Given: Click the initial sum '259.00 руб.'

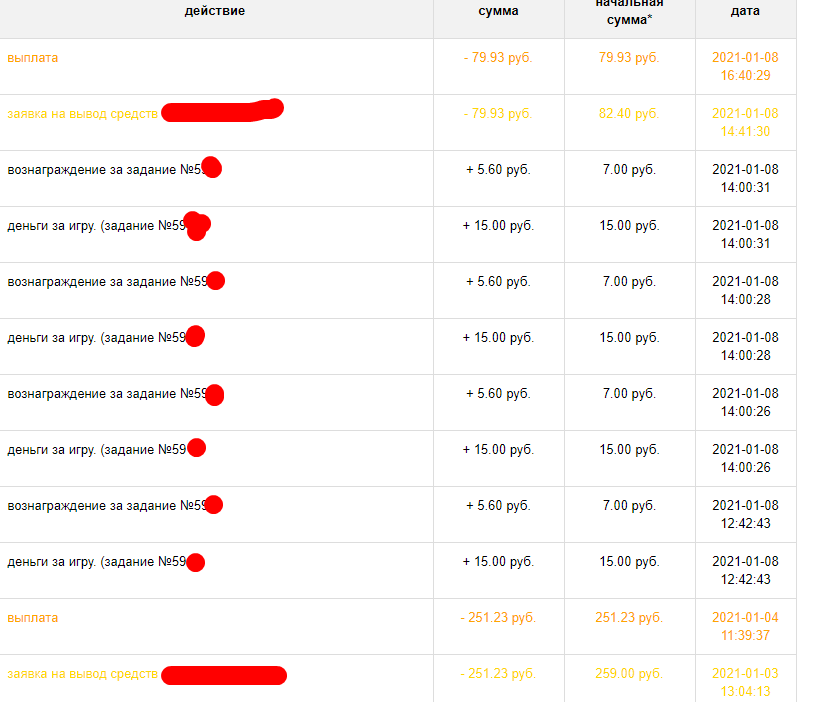Looking at the screenshot, I should (x=629, y=674).
